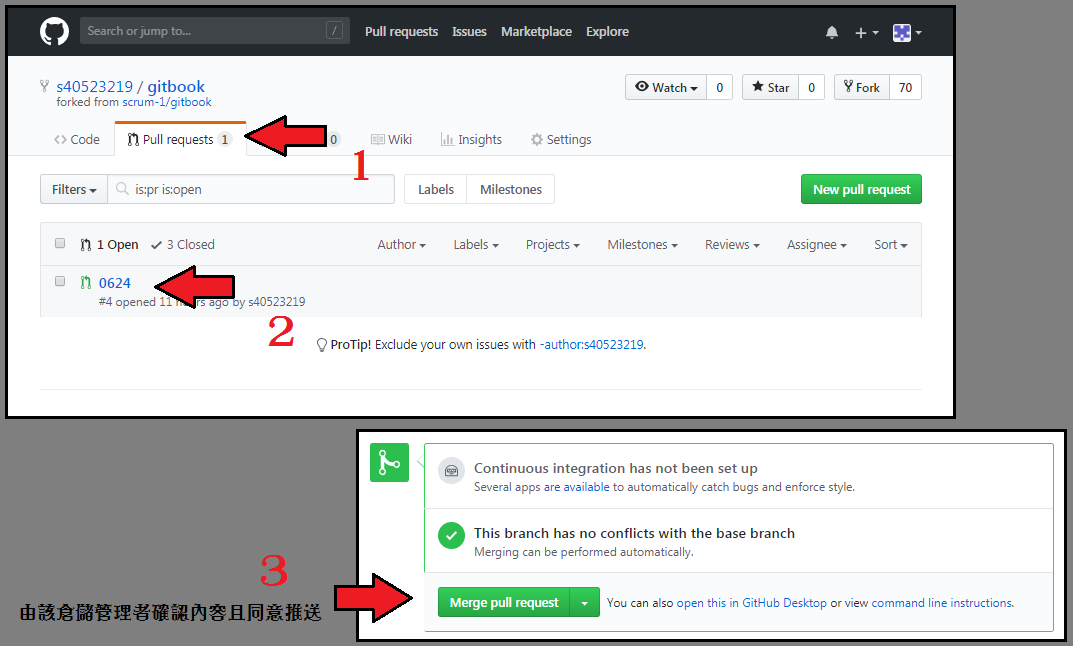Star the gitbook repository
This screenshot has width=1073, height=646.
click(771, 87)
